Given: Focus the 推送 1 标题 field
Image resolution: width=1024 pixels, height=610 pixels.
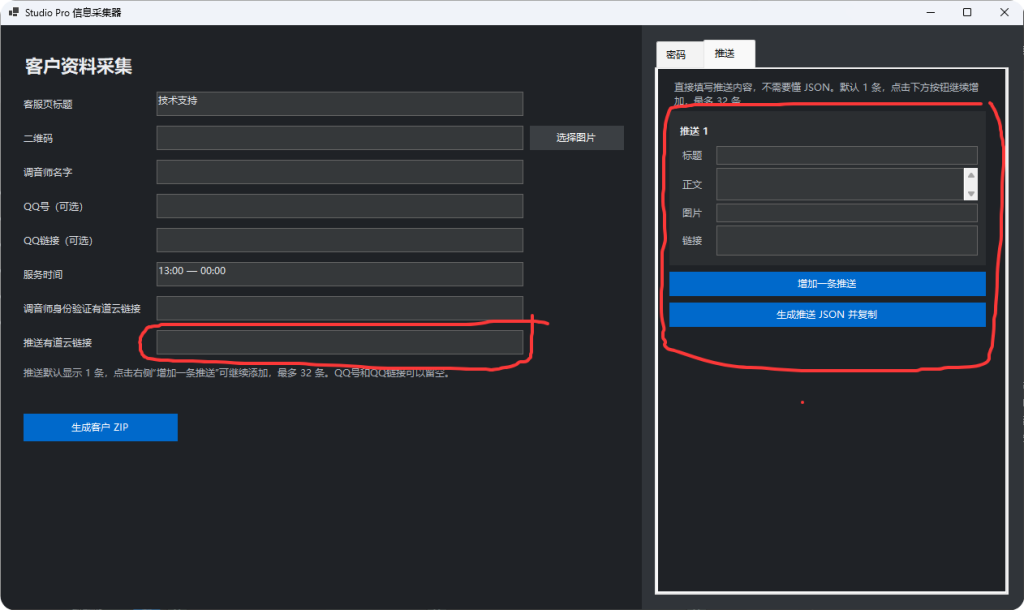Looking at the screenshot, I should click(846, 155).
